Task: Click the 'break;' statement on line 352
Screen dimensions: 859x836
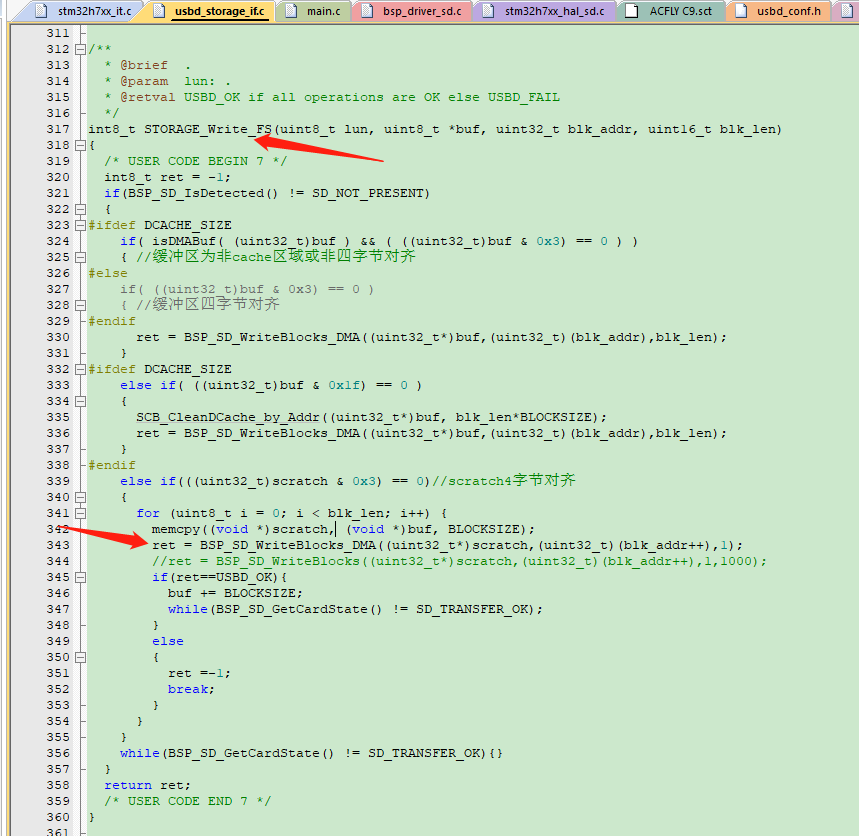Action: (191, 689)
